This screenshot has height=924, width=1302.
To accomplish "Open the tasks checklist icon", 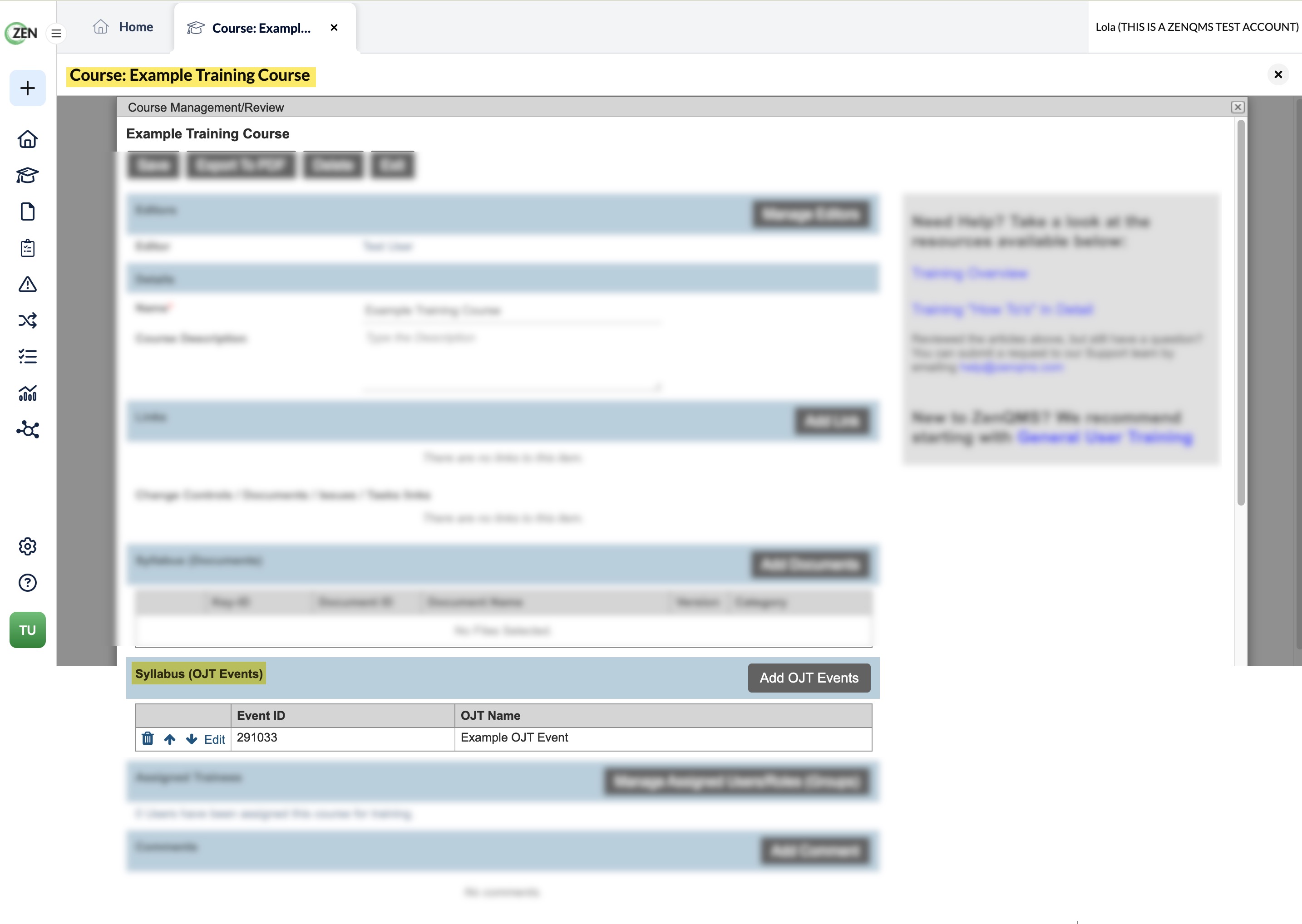I will click(x=27, y=357).
